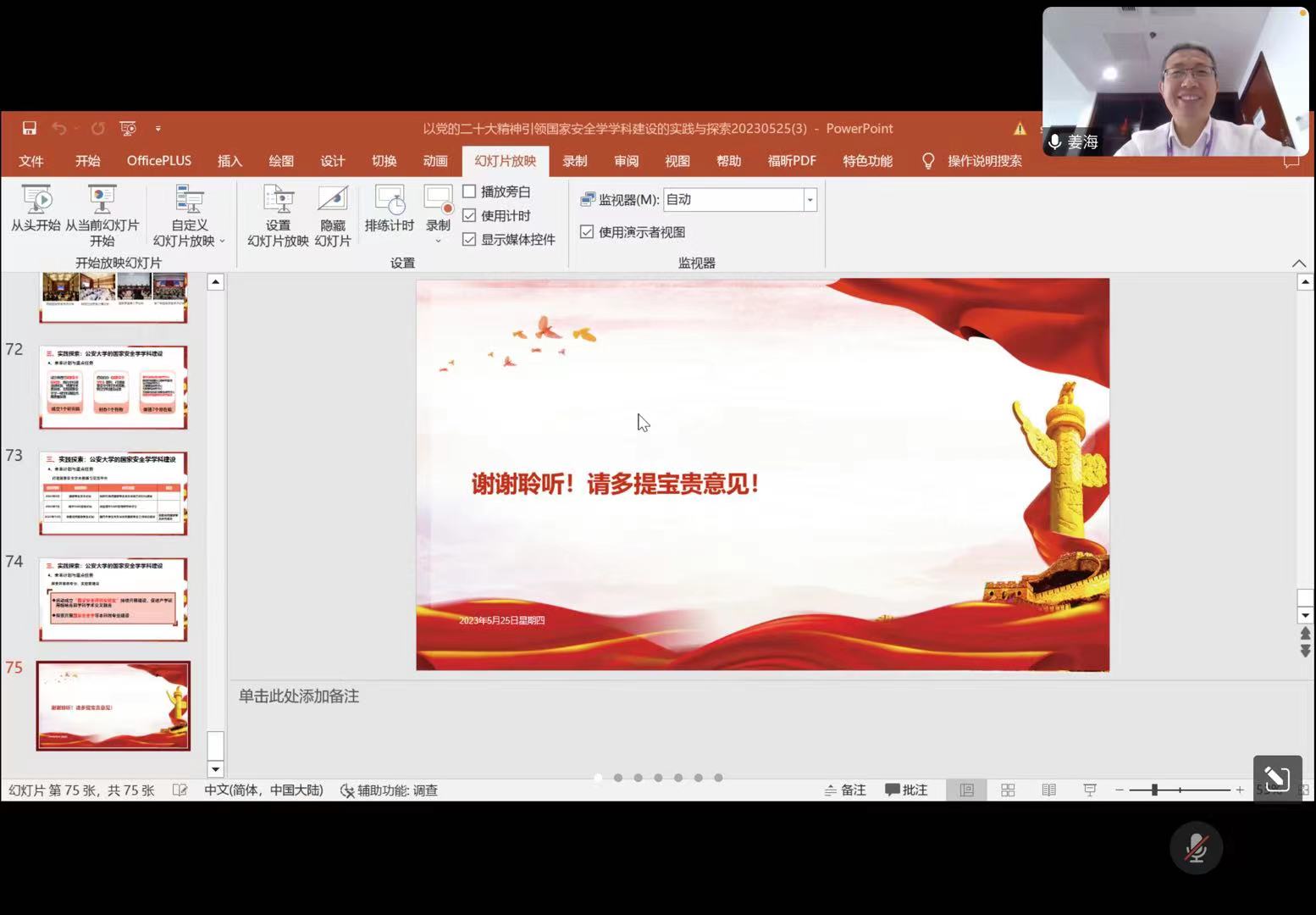Click the zoom slider handle
Viewport: 1316px width, 915px height.
click(x=1154, y=790)
